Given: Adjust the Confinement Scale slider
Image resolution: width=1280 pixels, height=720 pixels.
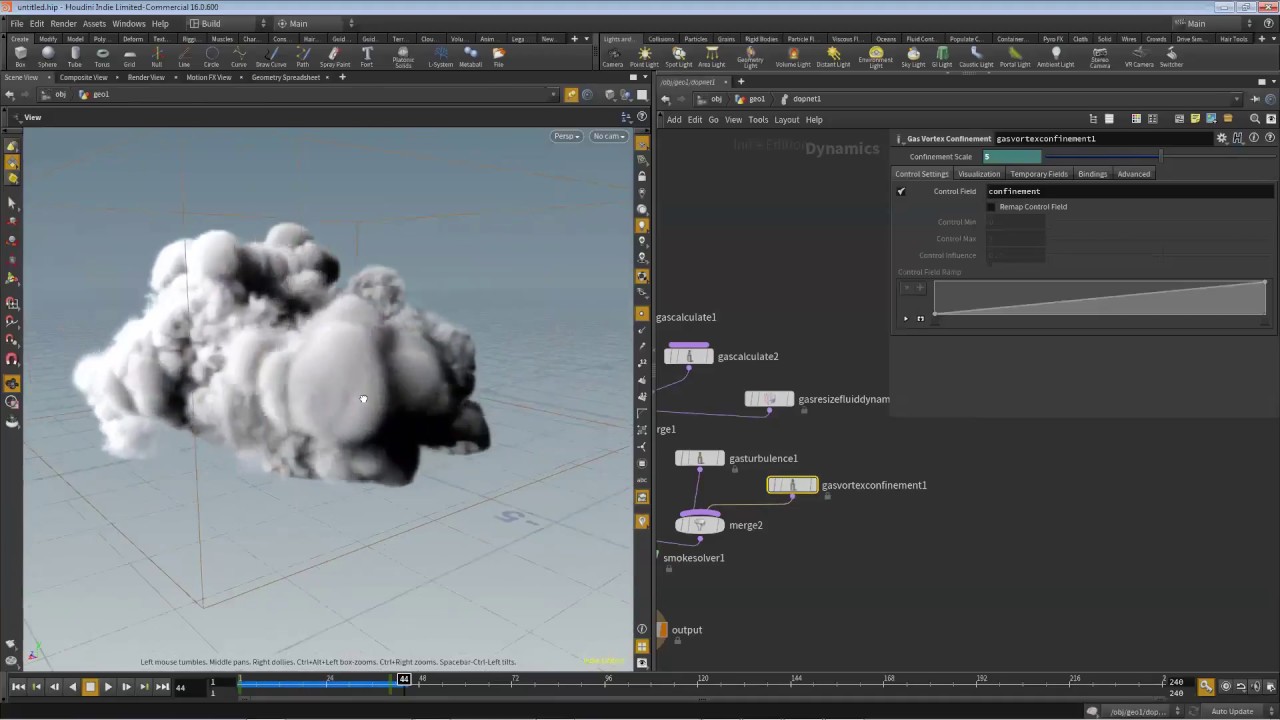Looking at the screenshot, I should pos(1160,157).
